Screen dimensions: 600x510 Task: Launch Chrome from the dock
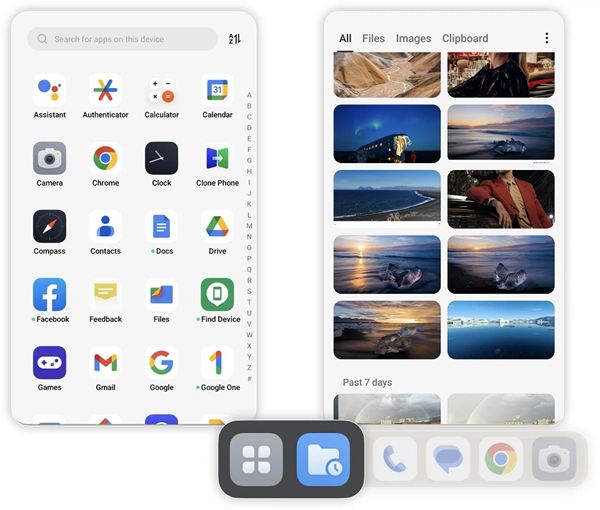pos(501,459)
